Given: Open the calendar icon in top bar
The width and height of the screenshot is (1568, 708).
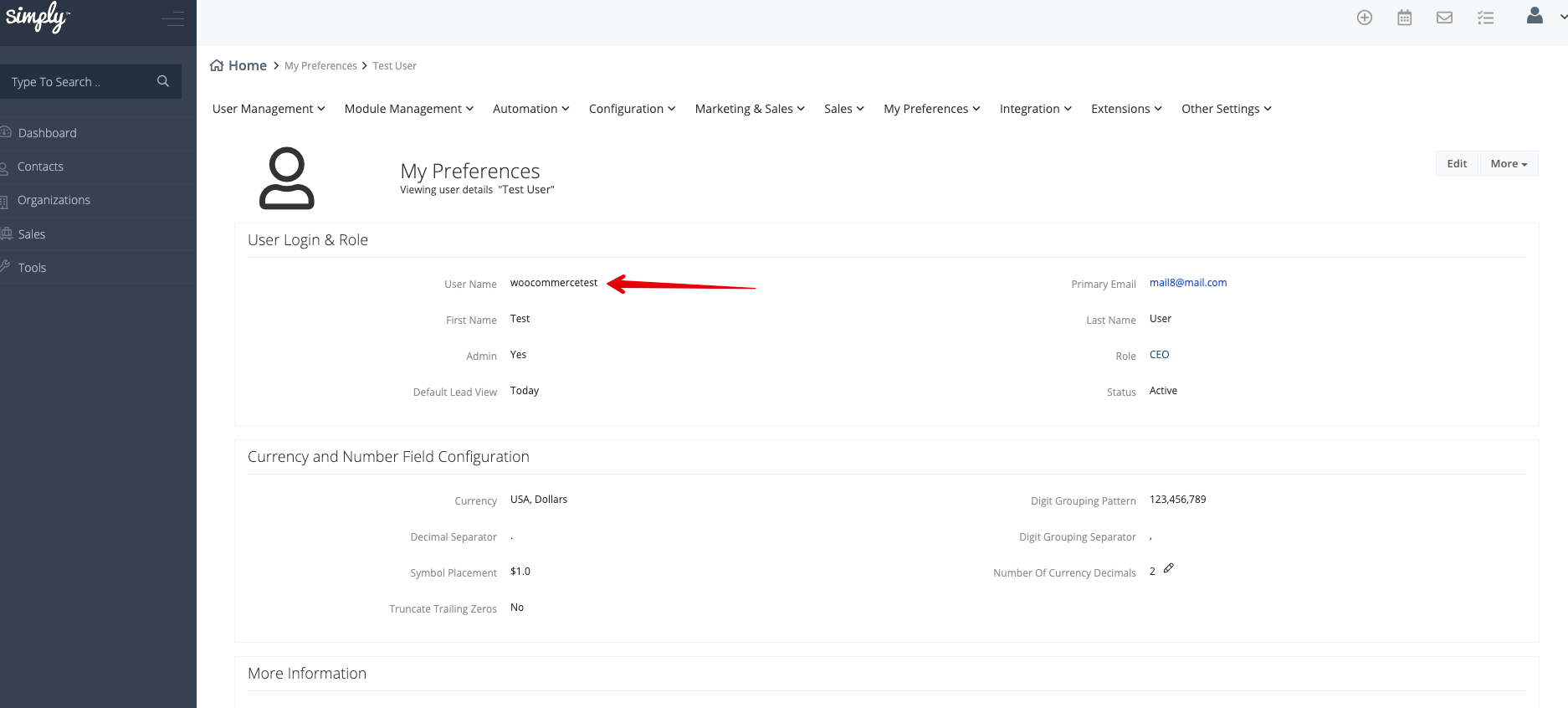Looking at the screenshot, I should 1404,18.
